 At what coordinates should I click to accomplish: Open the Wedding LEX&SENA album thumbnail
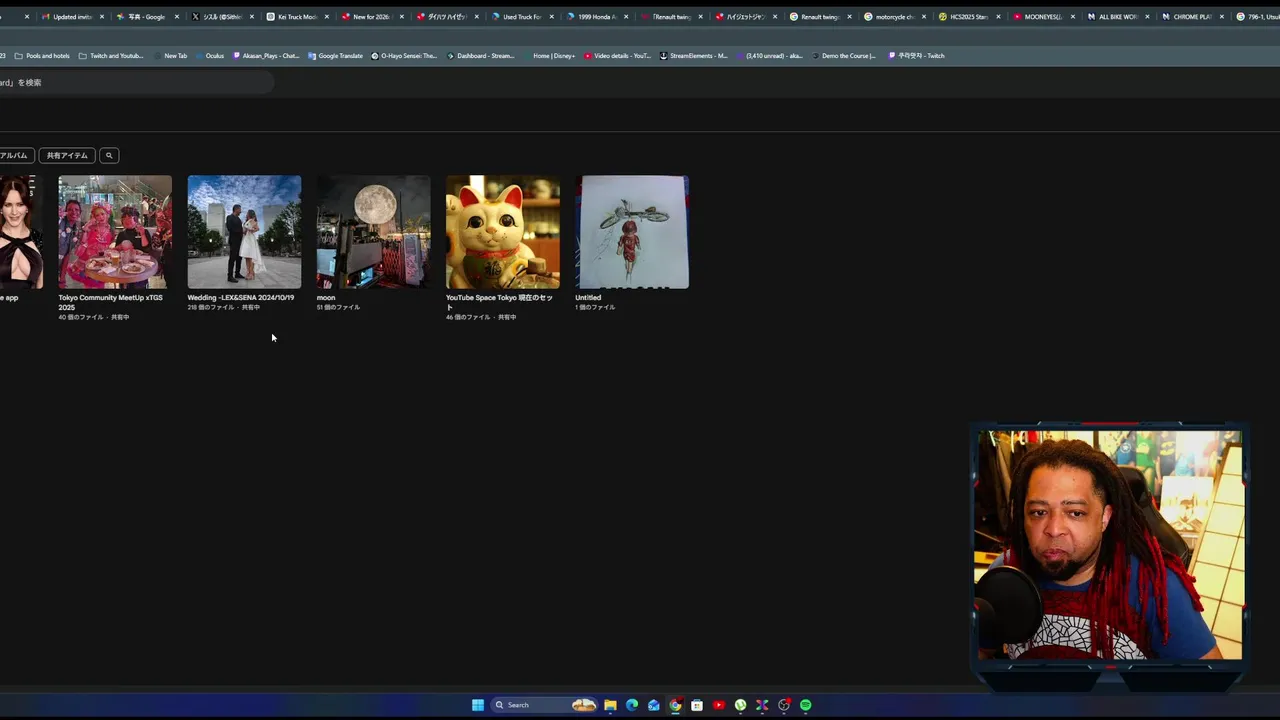pos(244,232)
